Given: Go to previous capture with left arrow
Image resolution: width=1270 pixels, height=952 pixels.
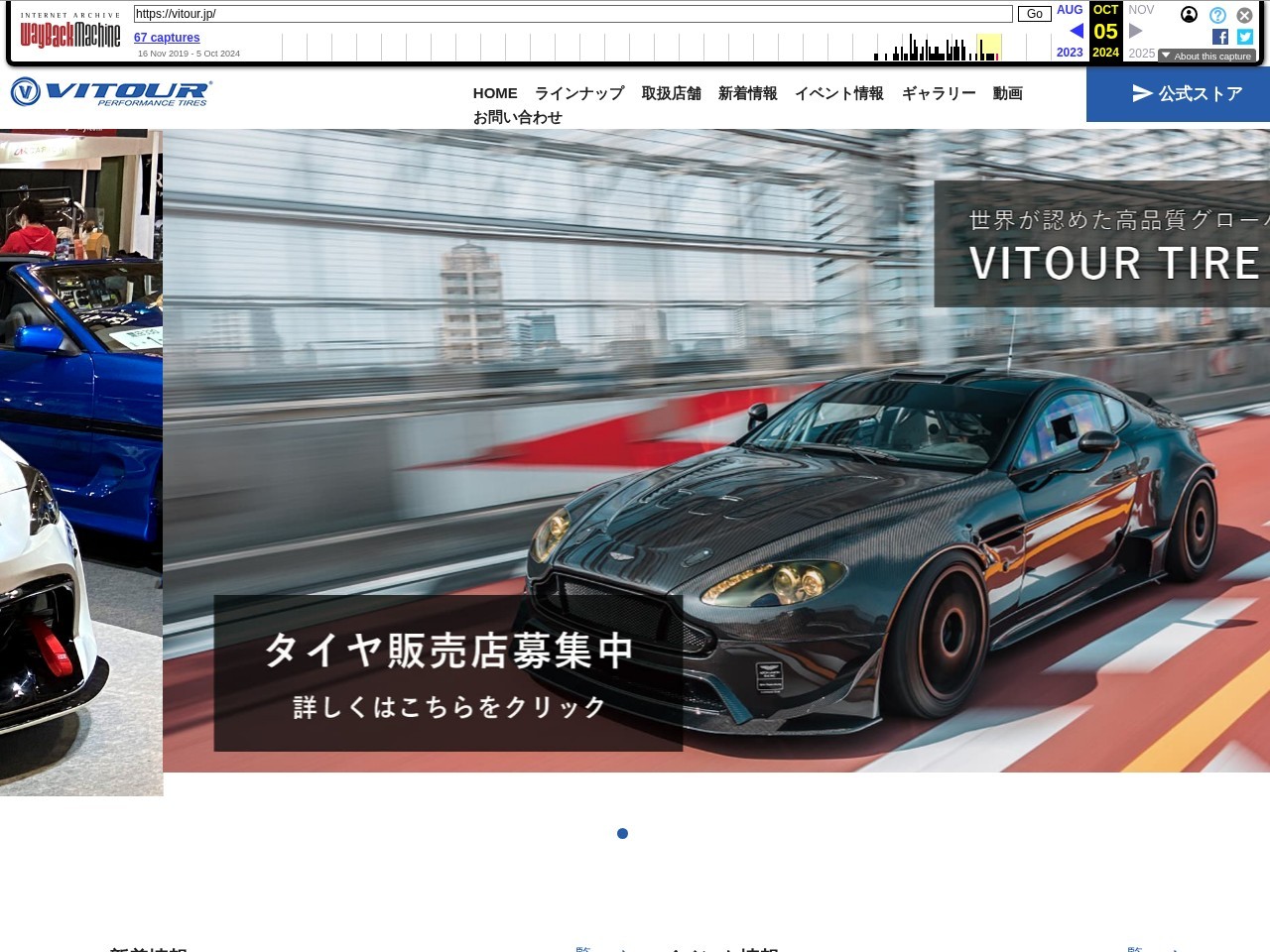Looking at the screenshot, I should pos(1076,31).
